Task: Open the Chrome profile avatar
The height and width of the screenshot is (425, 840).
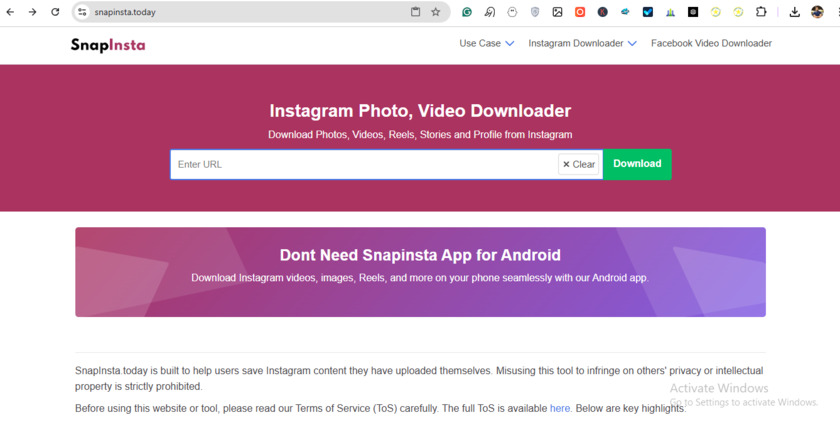Action: (x=817, y=12)
